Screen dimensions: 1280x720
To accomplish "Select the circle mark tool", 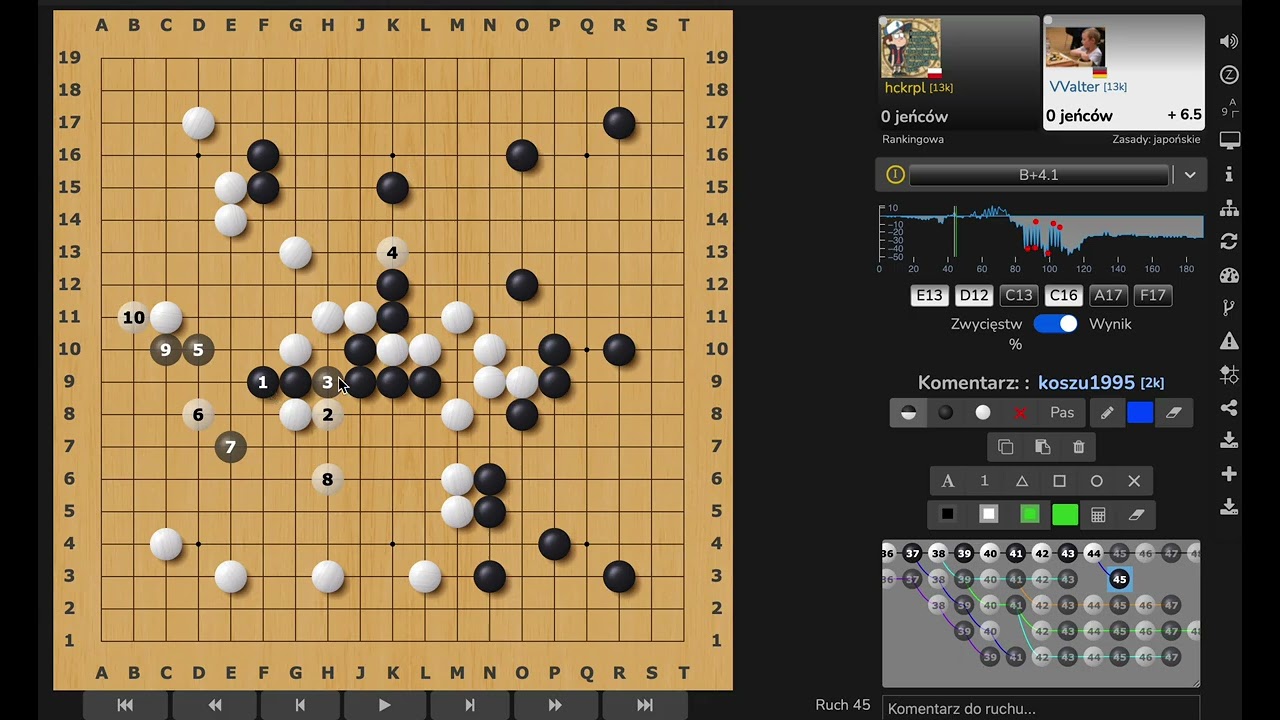I will pyautogui.click(x=1096, y=481).
